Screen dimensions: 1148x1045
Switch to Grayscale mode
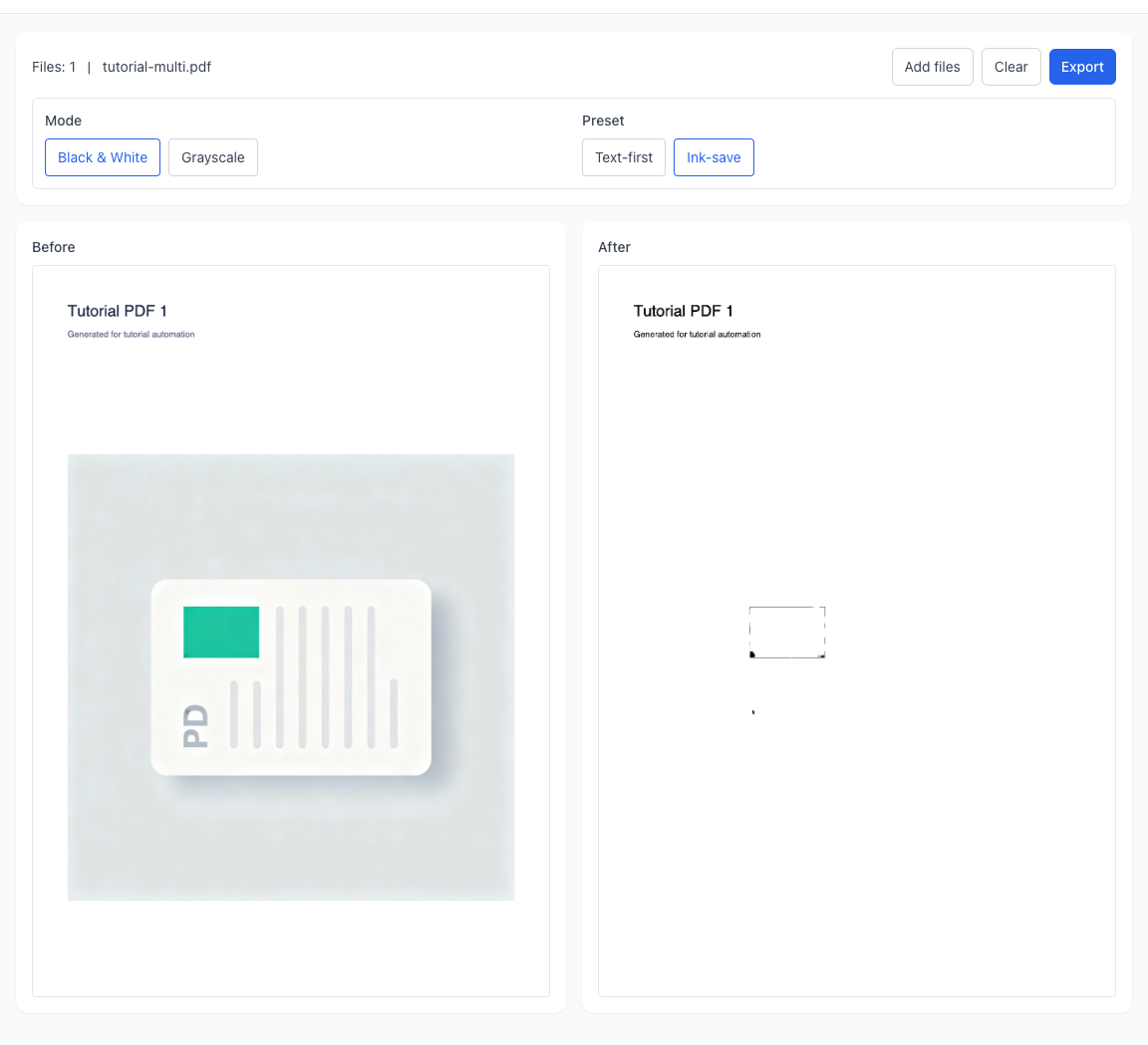(x=212, y=157)
